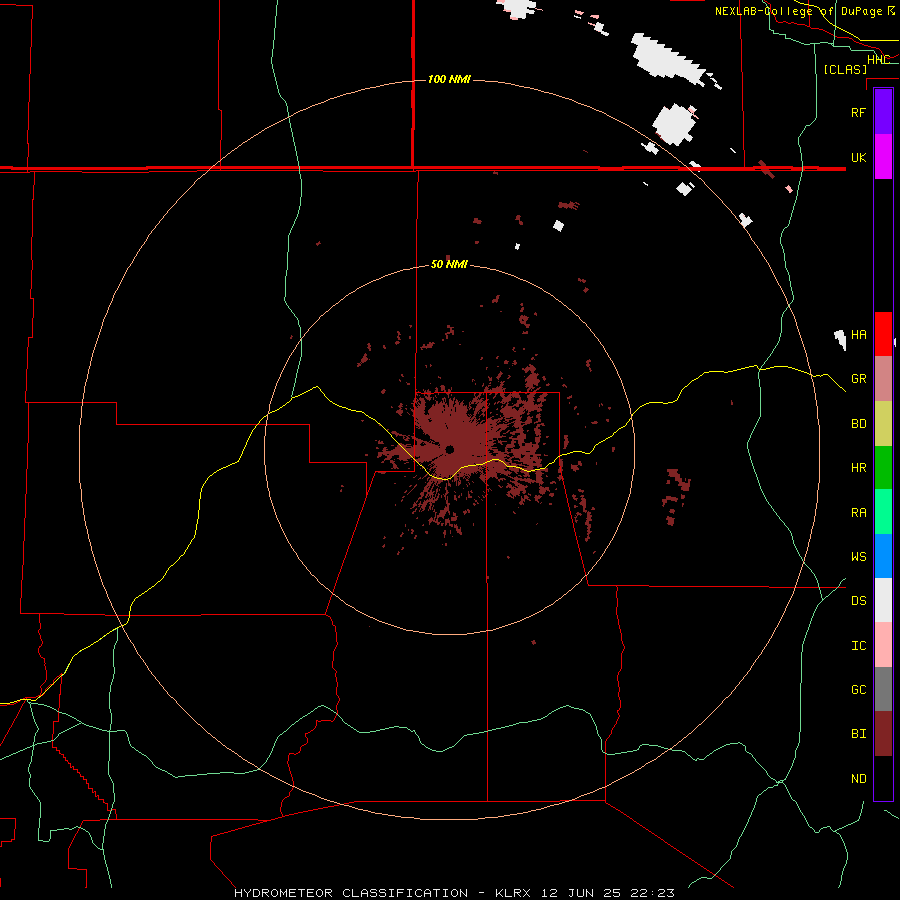
Task: Click the '50 NMI' range ring label
Action: pos(449,264)
